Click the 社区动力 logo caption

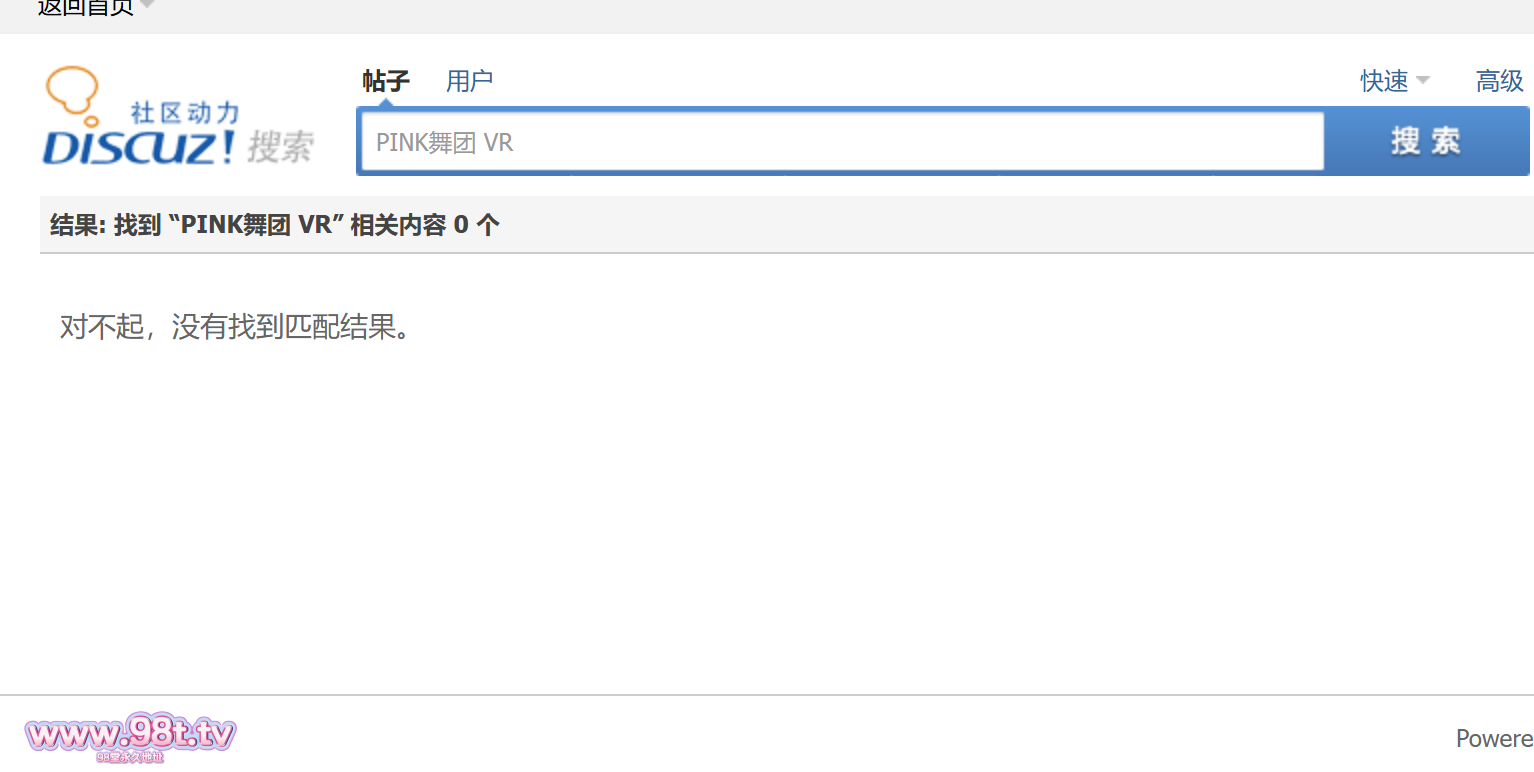pyautogui.click(x=185, y=112)
